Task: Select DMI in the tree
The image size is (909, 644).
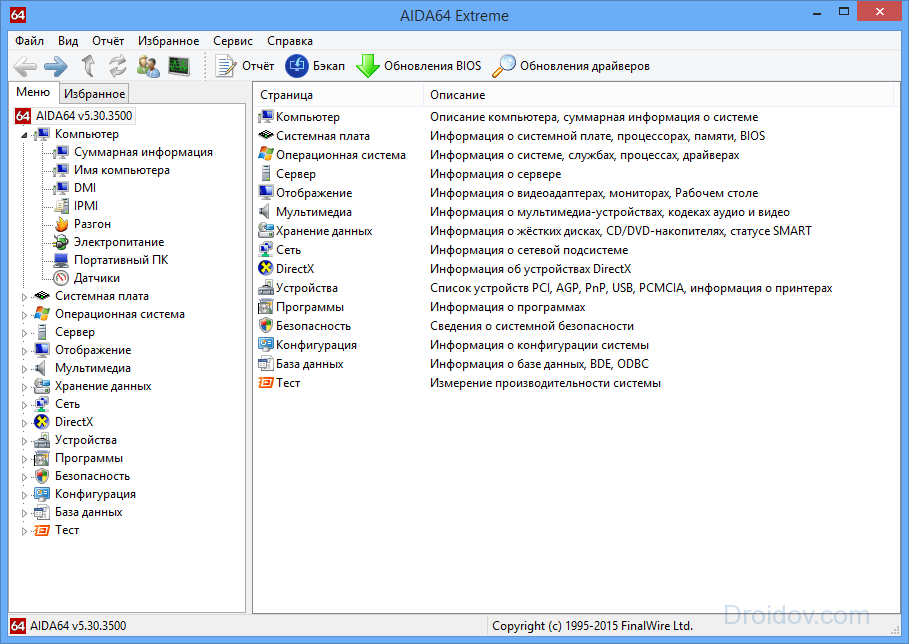Action: coord(85,188)
